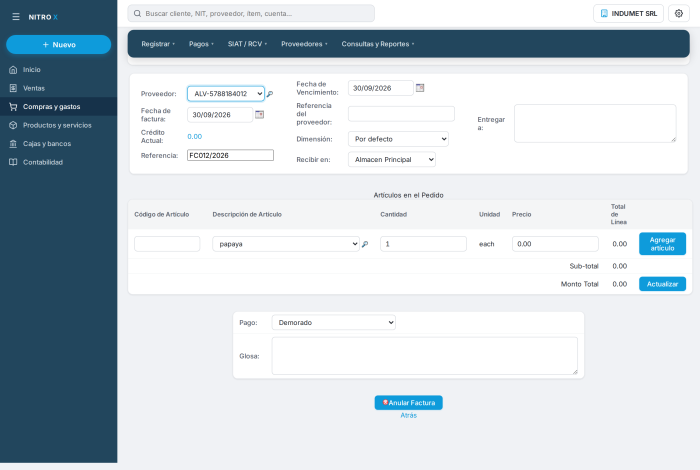Click the Anular Factura button
The image size is (700, 470).
[x=408, y=403]
